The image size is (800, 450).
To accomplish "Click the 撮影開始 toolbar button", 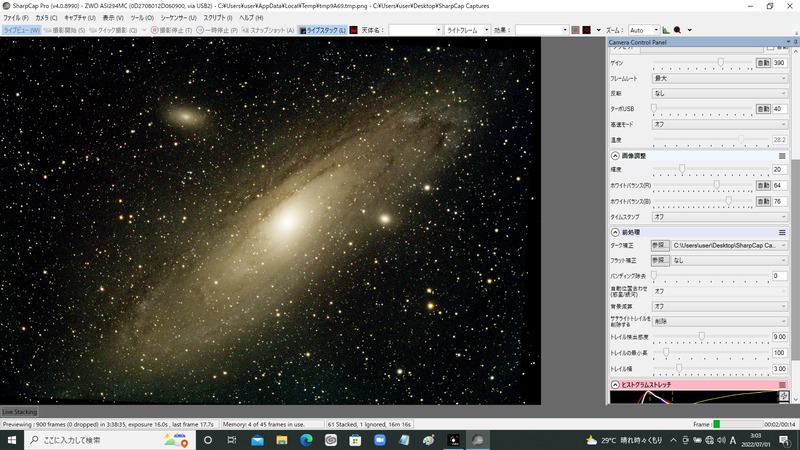I will click(65, 30).
